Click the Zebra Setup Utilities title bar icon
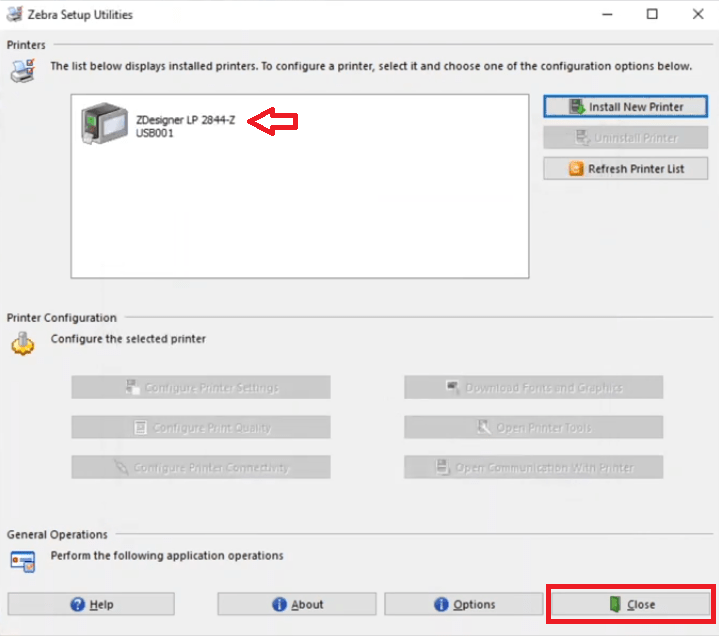719x636 pixels. (x=14, y=14)
